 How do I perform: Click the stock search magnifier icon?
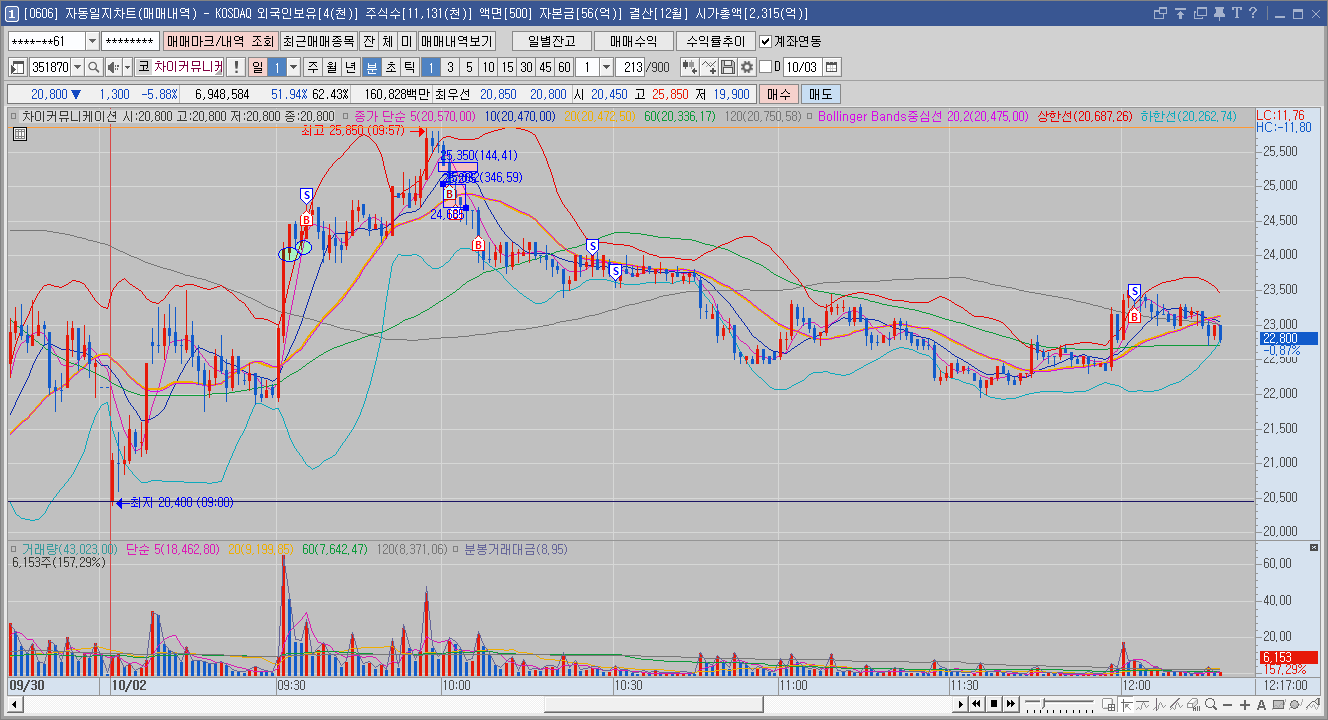(94, 67)
